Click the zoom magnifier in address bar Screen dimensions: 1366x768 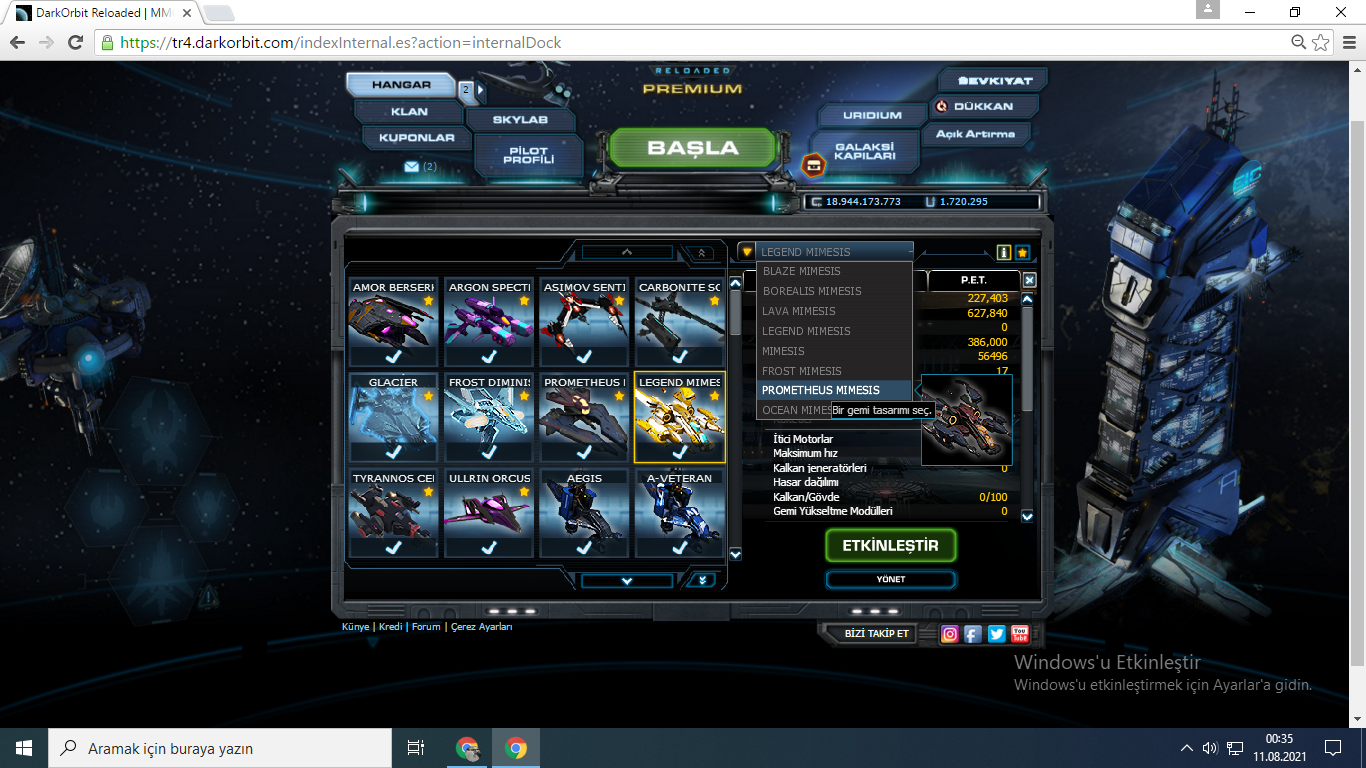click(x=1299, y=43)
